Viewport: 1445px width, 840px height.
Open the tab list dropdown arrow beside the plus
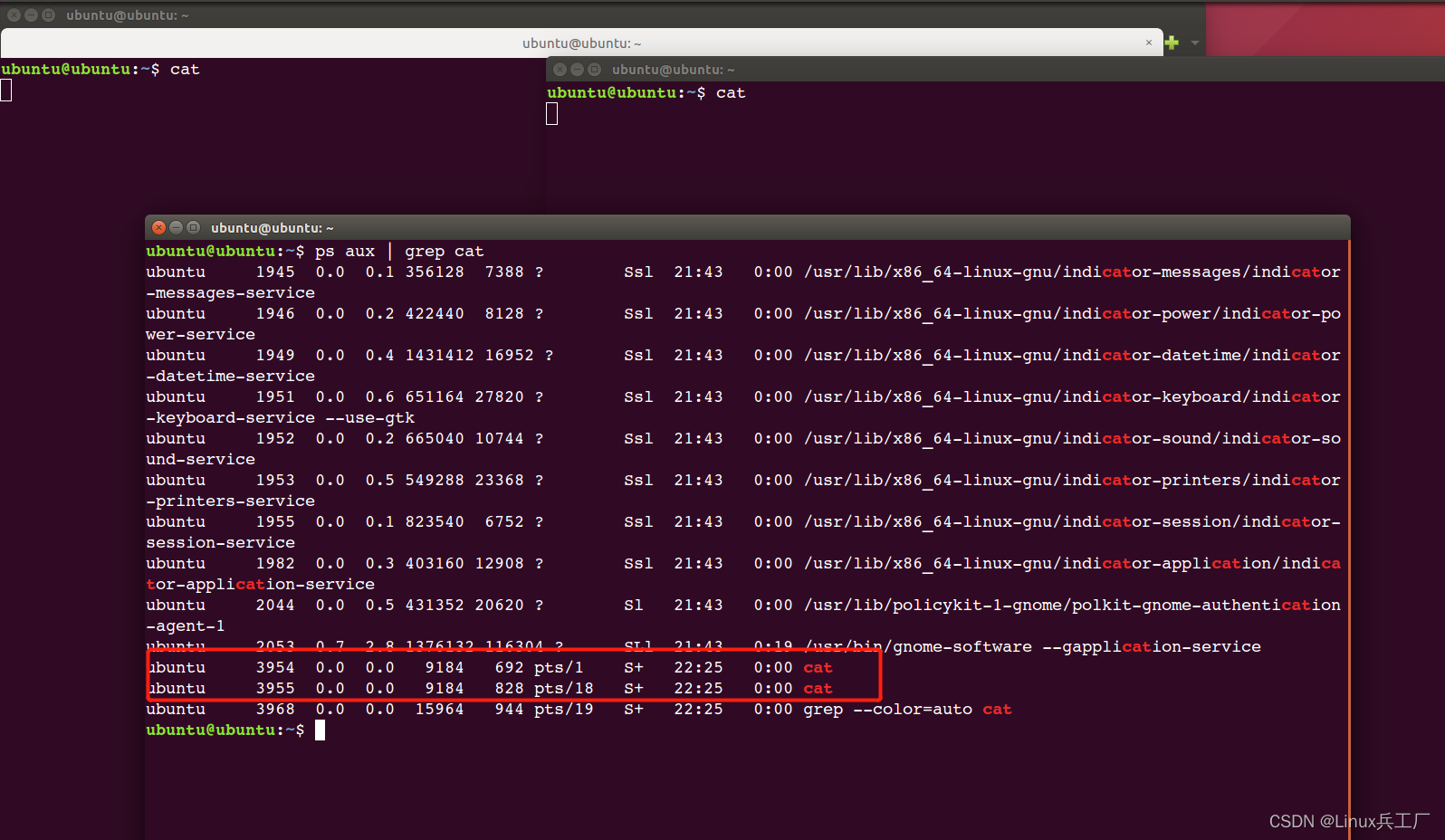pos(1195,43)
